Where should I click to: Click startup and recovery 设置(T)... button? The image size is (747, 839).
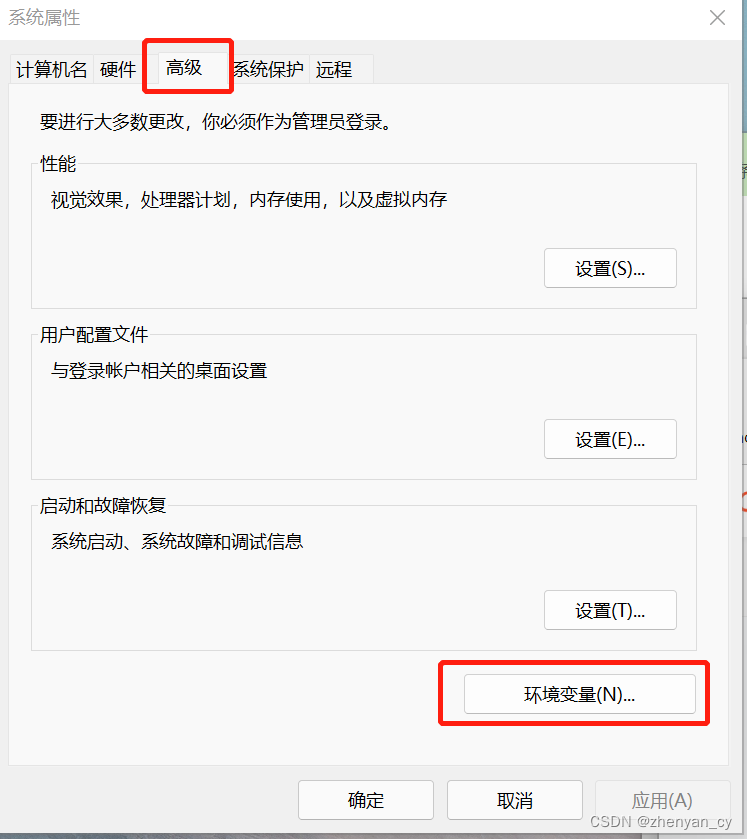click(x=610, y=611)
